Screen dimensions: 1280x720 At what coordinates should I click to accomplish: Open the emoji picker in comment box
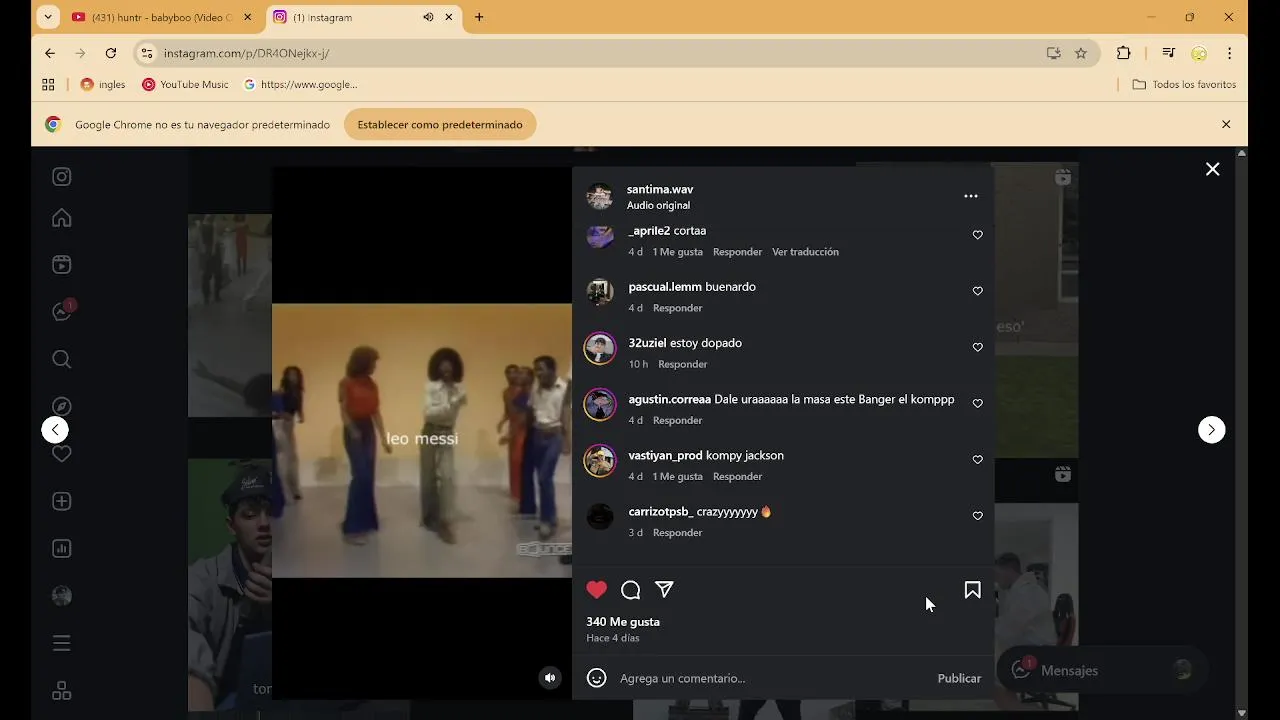(x=597, y=678)
